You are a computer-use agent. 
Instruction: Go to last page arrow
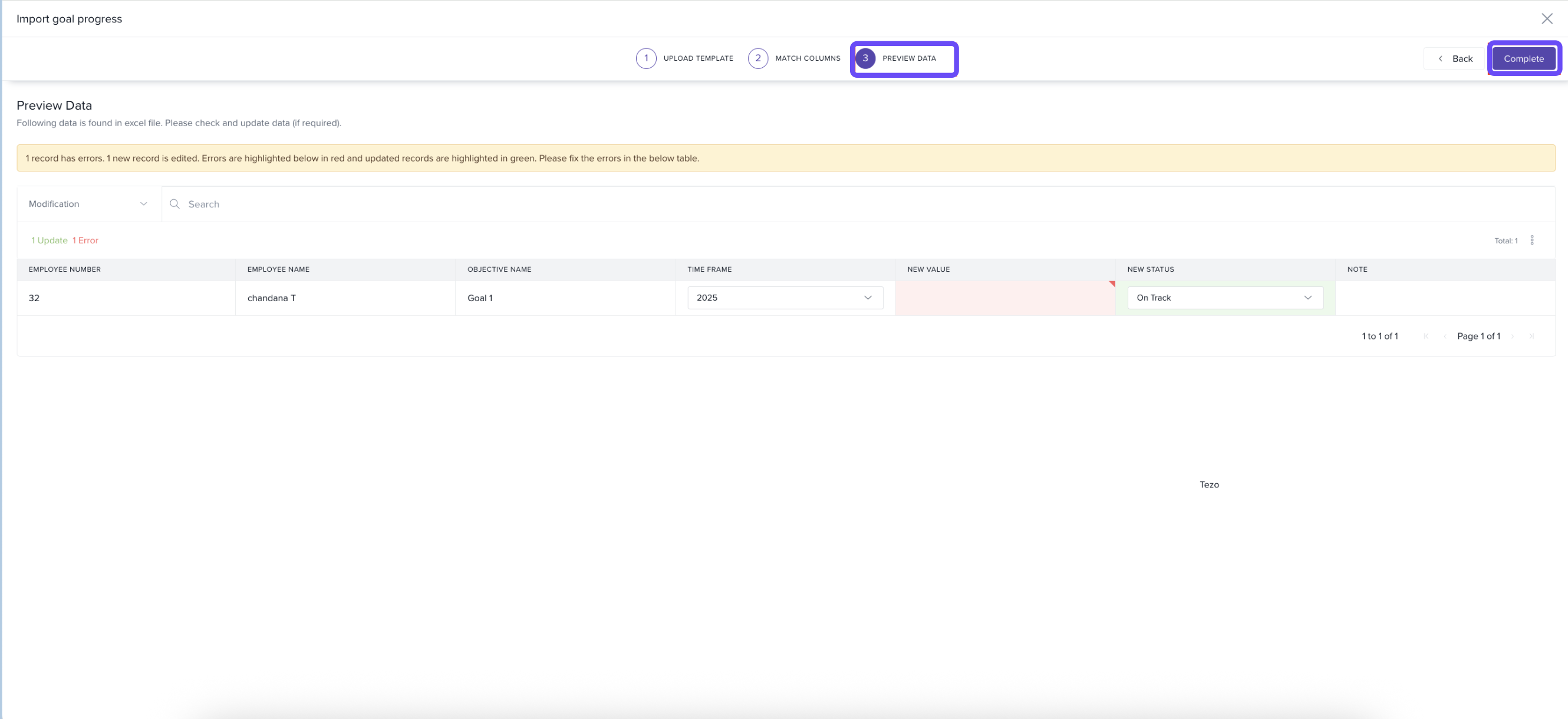click(1531, 336)
